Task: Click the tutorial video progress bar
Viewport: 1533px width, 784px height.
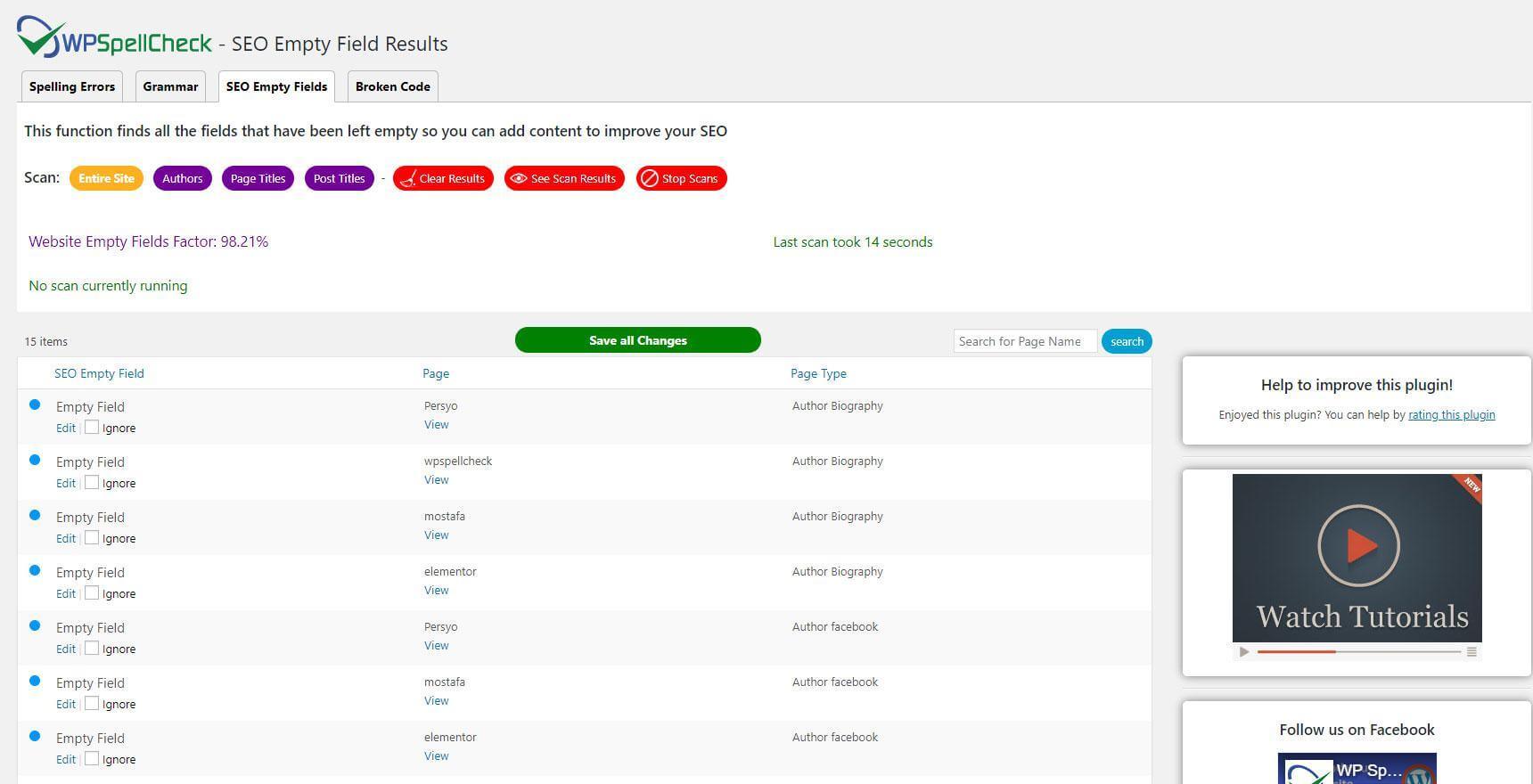Action: tap(1359, 652)
